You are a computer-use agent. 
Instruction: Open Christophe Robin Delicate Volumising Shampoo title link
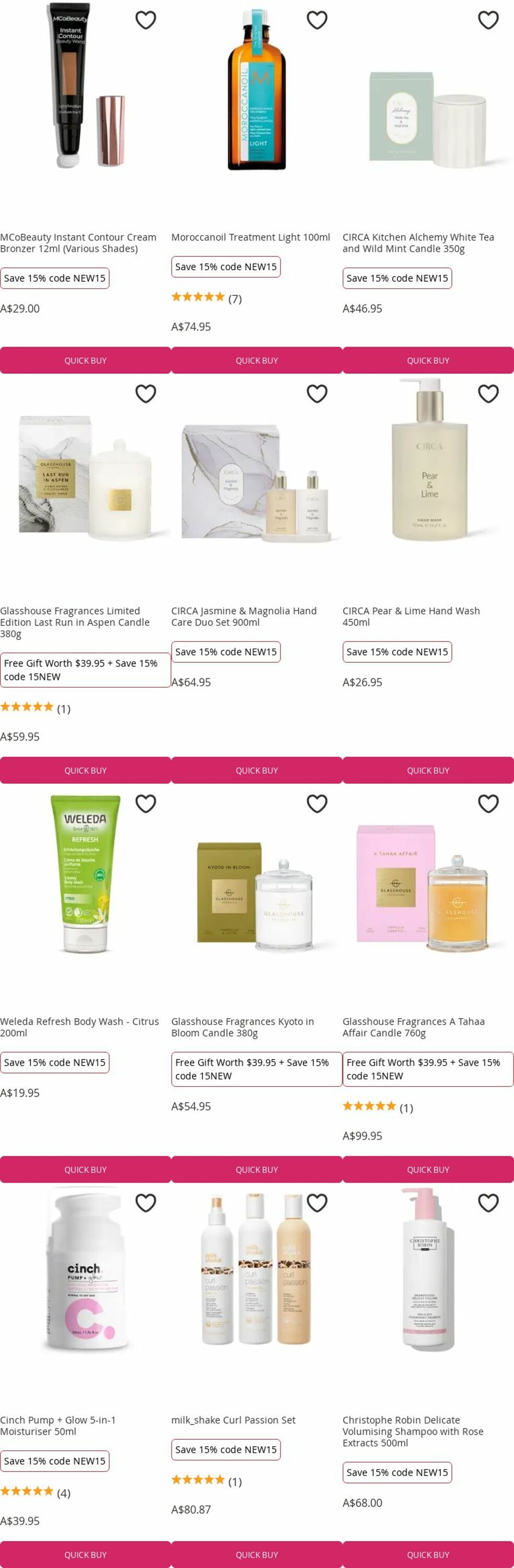(413, 1431)
